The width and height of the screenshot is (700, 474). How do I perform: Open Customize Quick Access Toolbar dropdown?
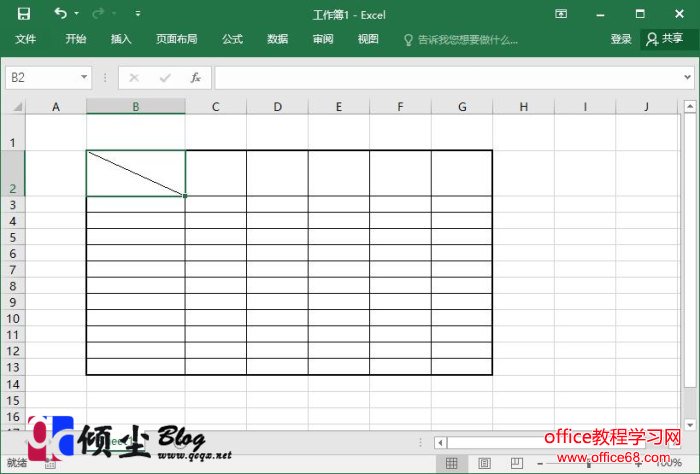pyautogui.click(x=138, y=14)
